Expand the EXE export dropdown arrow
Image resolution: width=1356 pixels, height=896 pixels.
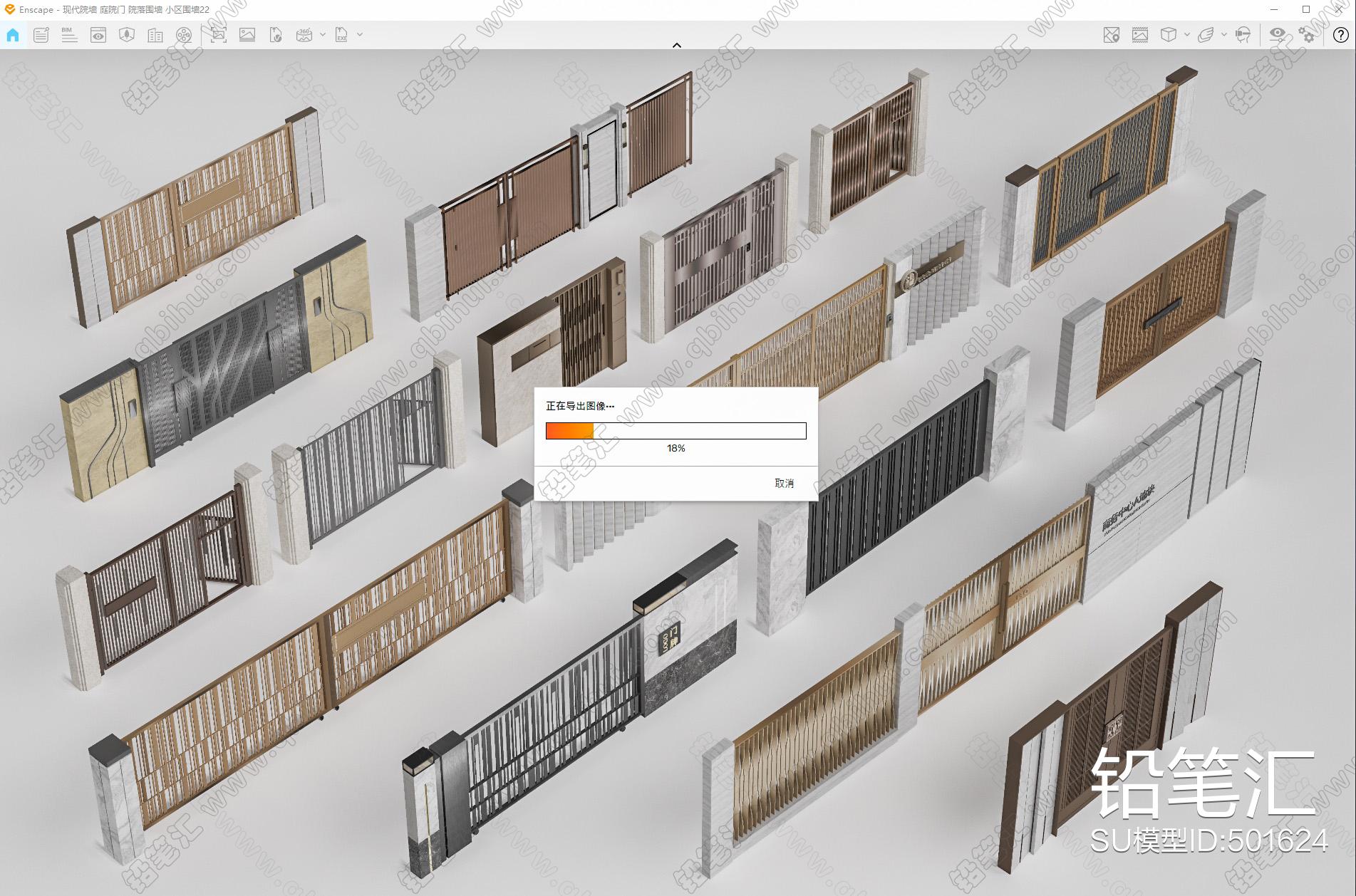pyautogui.click(x=360, y=34)
